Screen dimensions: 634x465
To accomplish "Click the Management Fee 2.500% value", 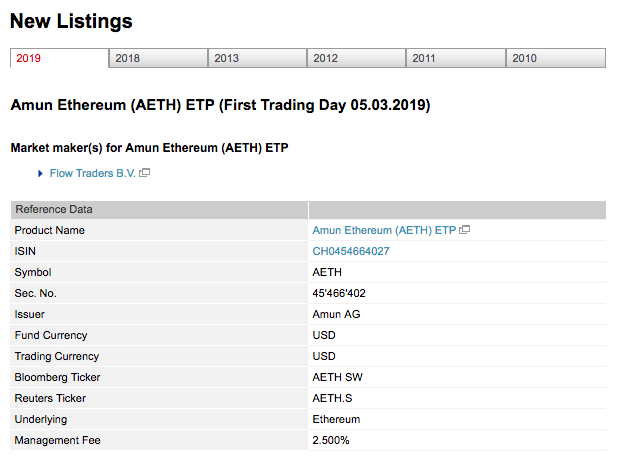I will [x=331, y=440].
